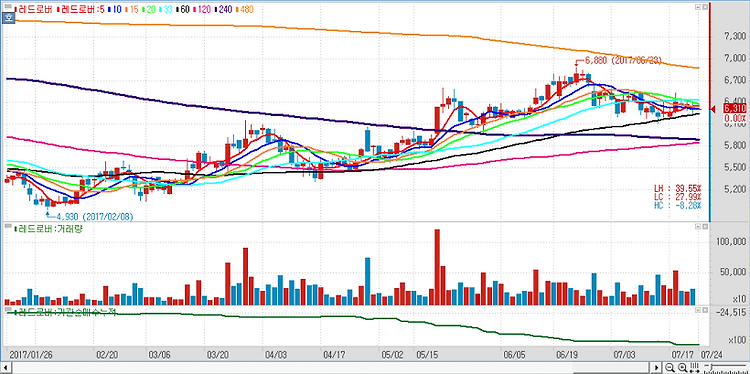Click the volume pane maximize icon
The width and height of the screenshot is (750, 374).
(x=705, y=227)
